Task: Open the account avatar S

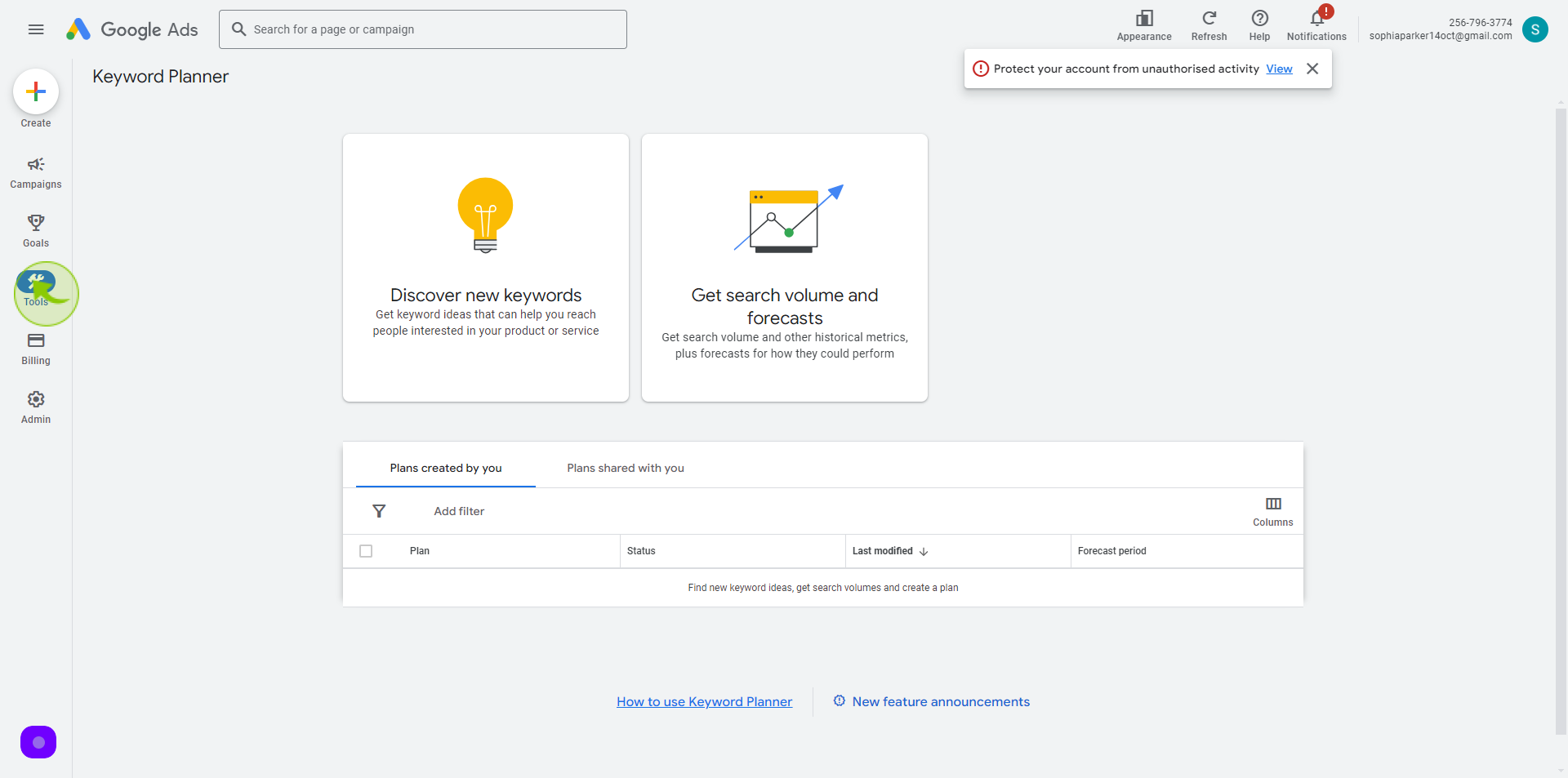Action: pos(1535,29)
